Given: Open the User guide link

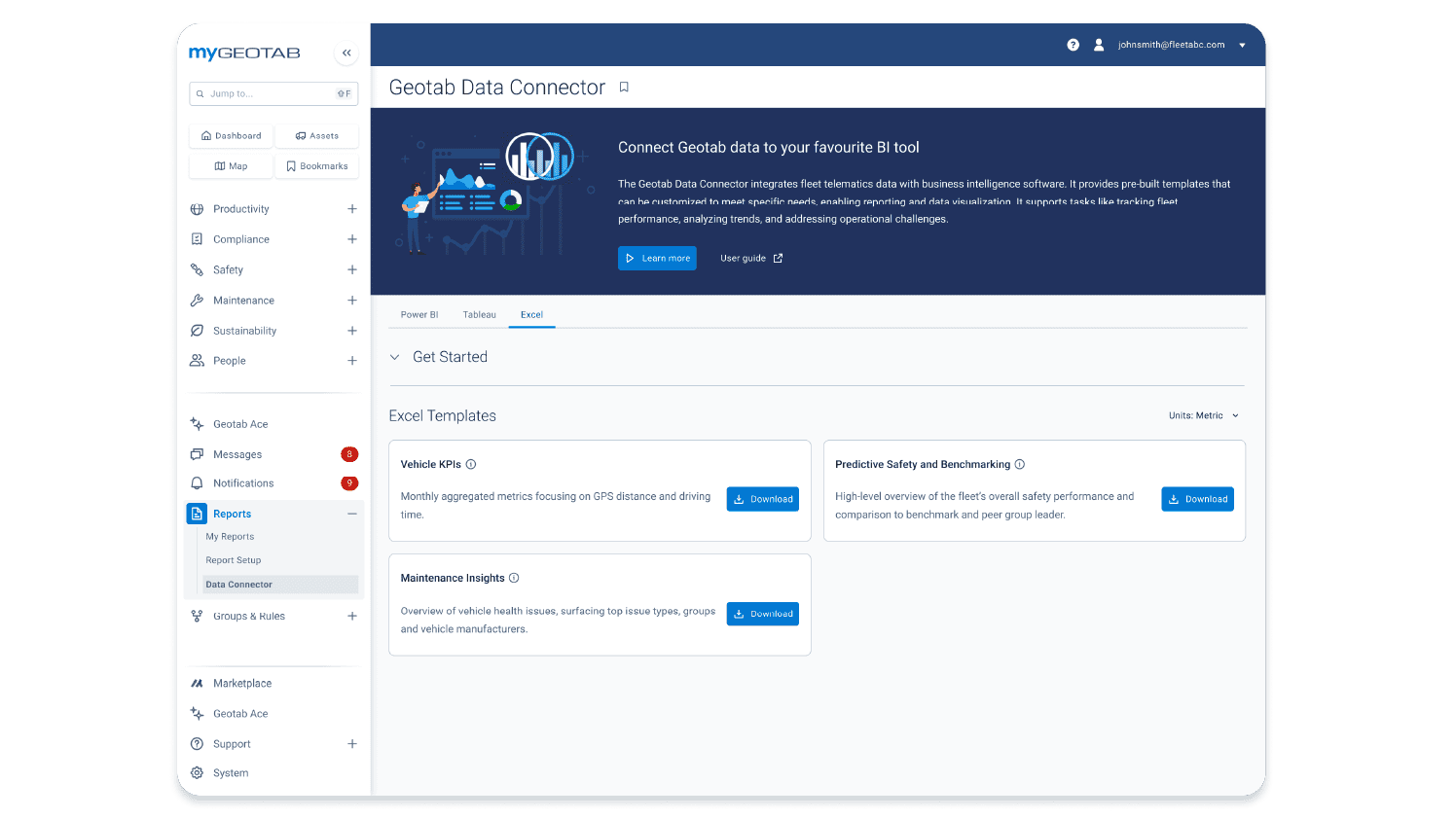Looking at the screenshot, I should pyautogui.click(x=751, y=259).
